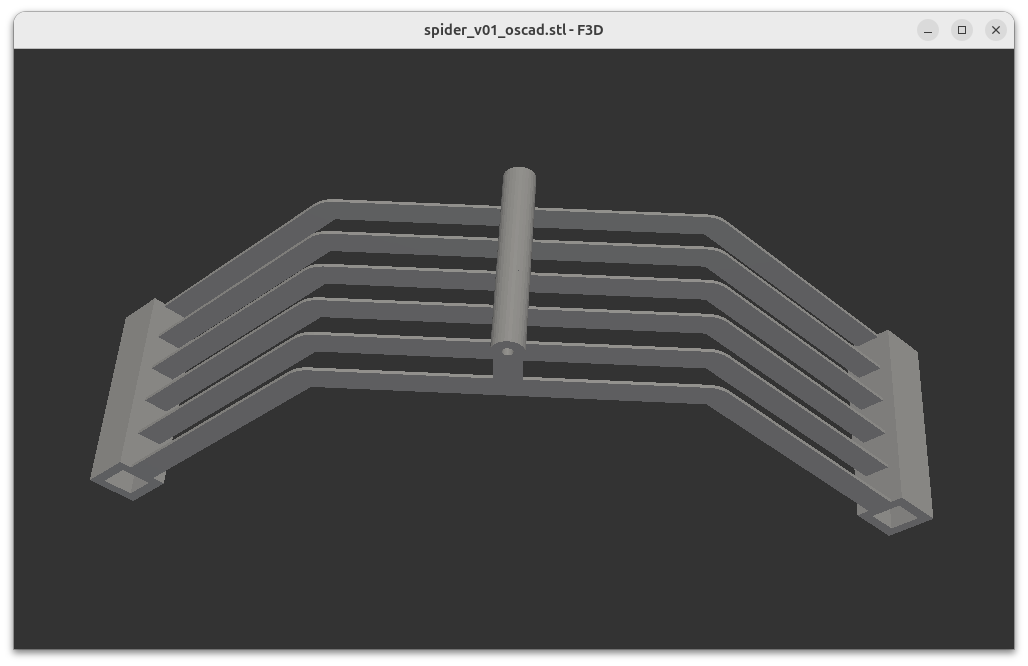Click the topmost bar right of the cylinder

pyautogui.click(x=620, y=213)
